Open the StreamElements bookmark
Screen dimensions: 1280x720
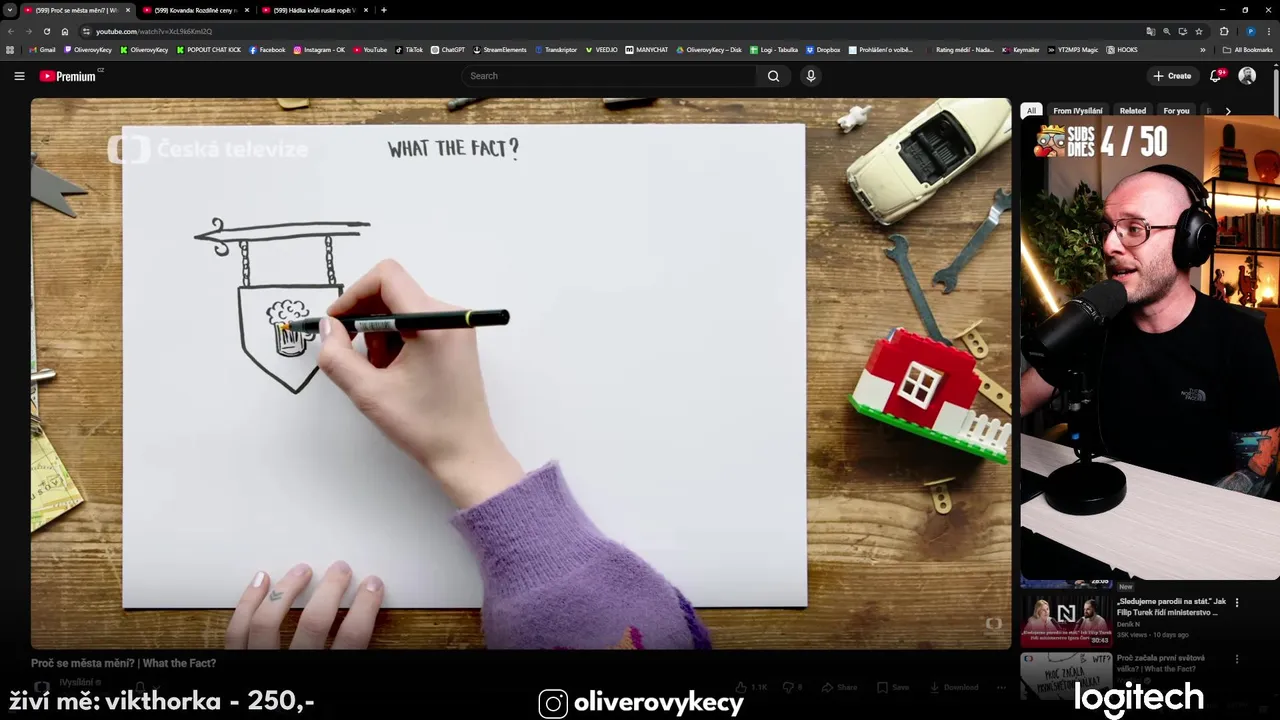point(500,49)
